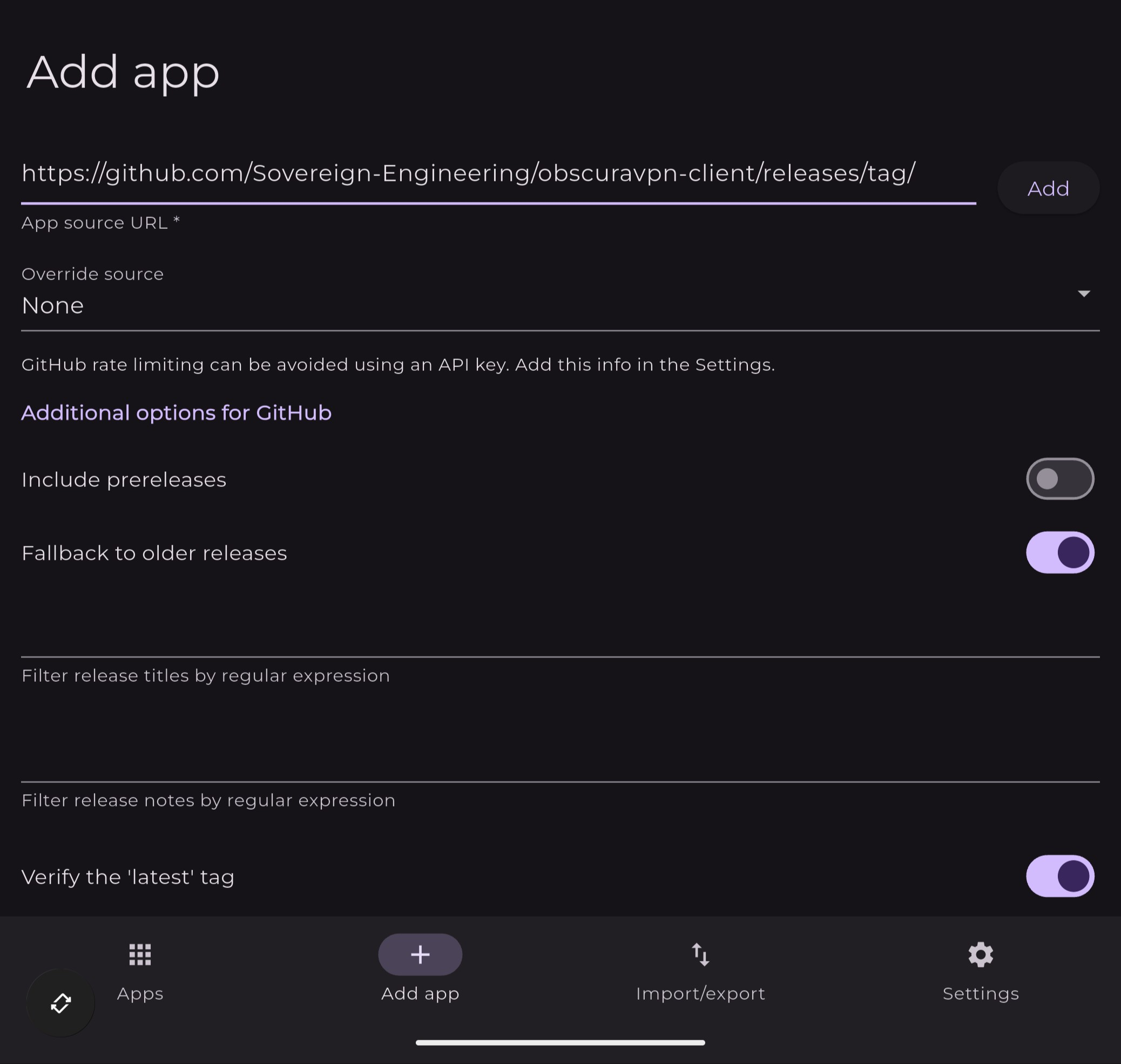Image resolution: width=1121 pixels, height=1064 pixels.
Task: Open Import/export arrows icon
Action: [701, 954]
